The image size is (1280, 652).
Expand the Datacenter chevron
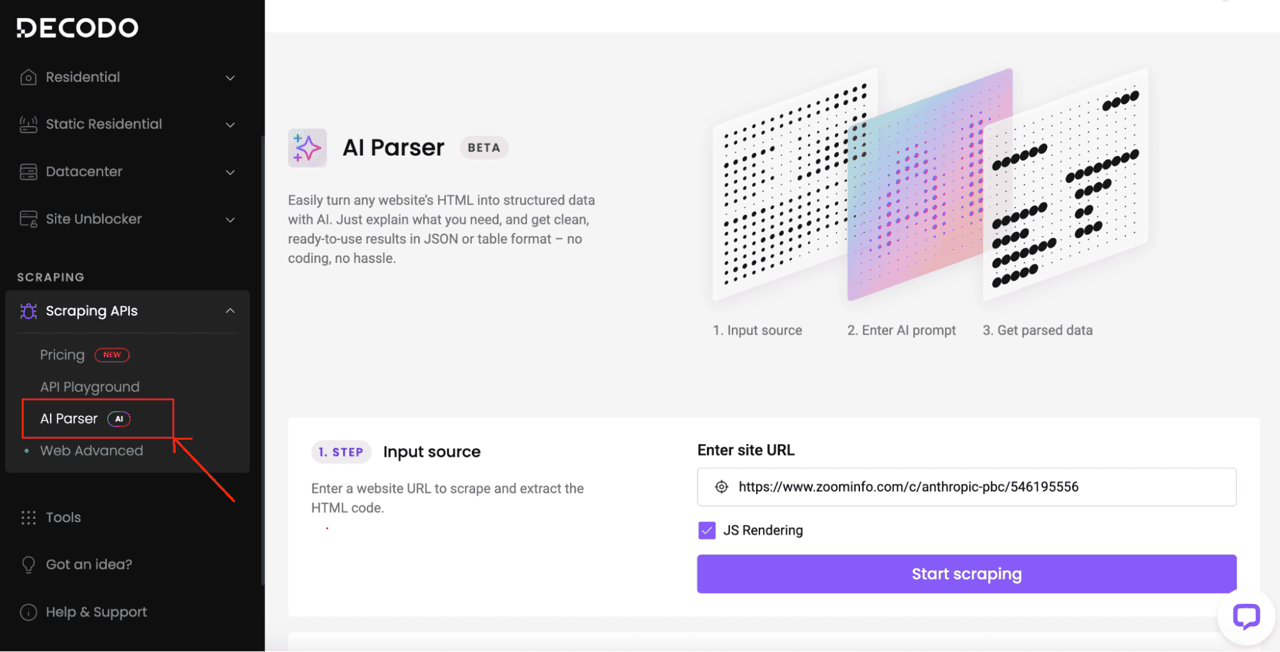(x=230, y=172)
